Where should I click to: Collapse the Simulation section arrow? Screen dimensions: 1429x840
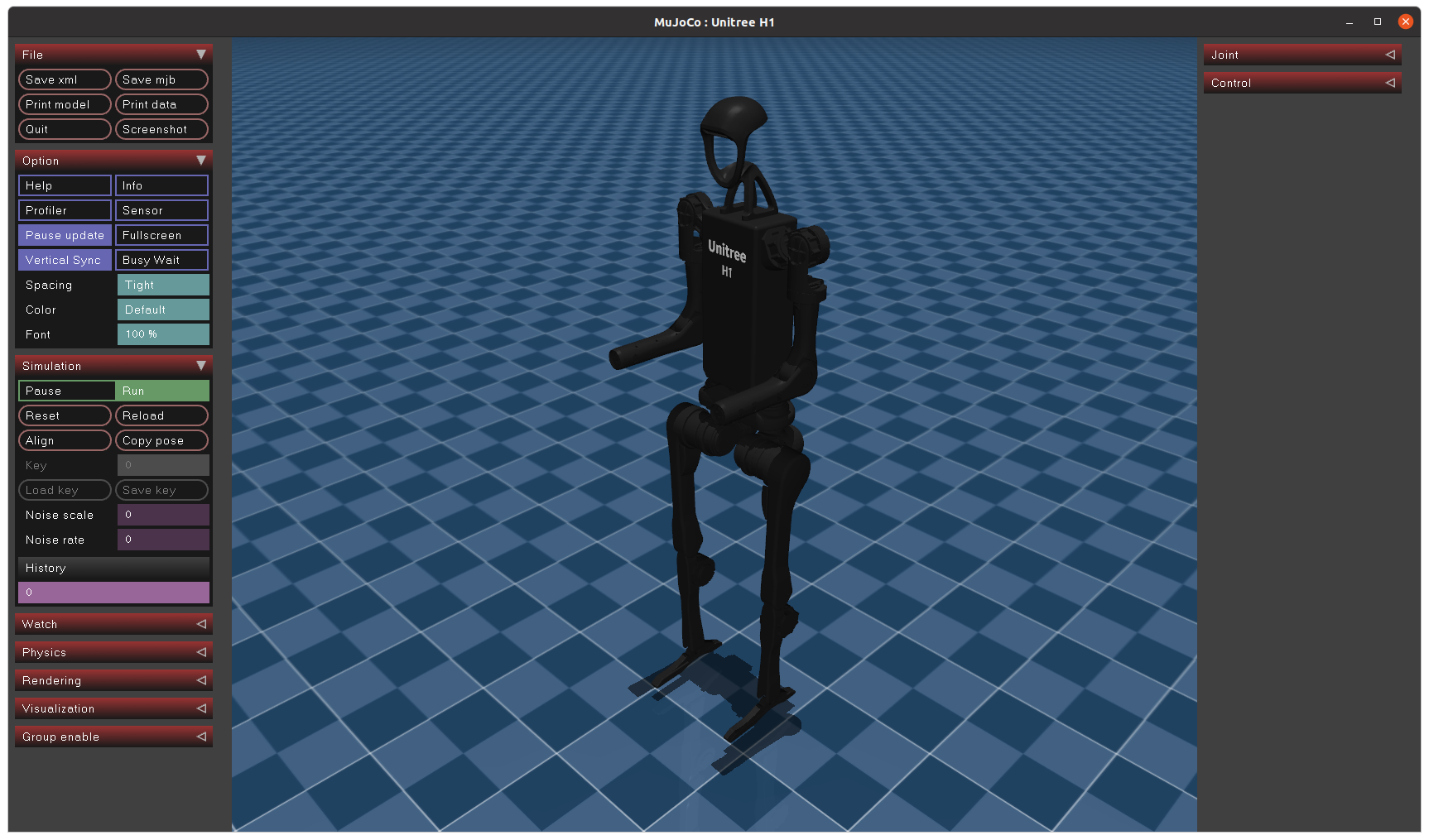pyautogui.click(x=200, y=366)
